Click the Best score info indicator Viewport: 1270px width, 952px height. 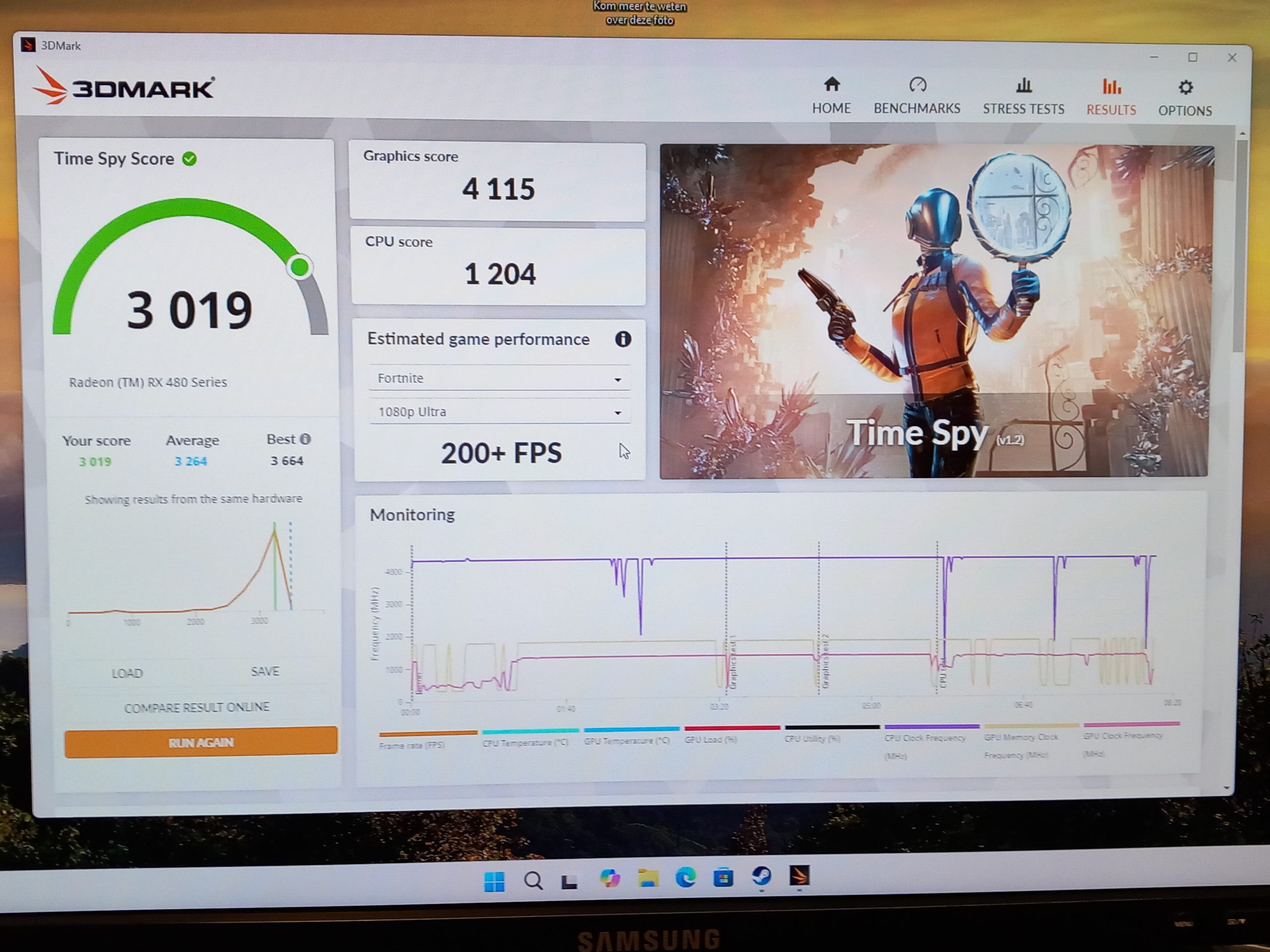point(305,438)
